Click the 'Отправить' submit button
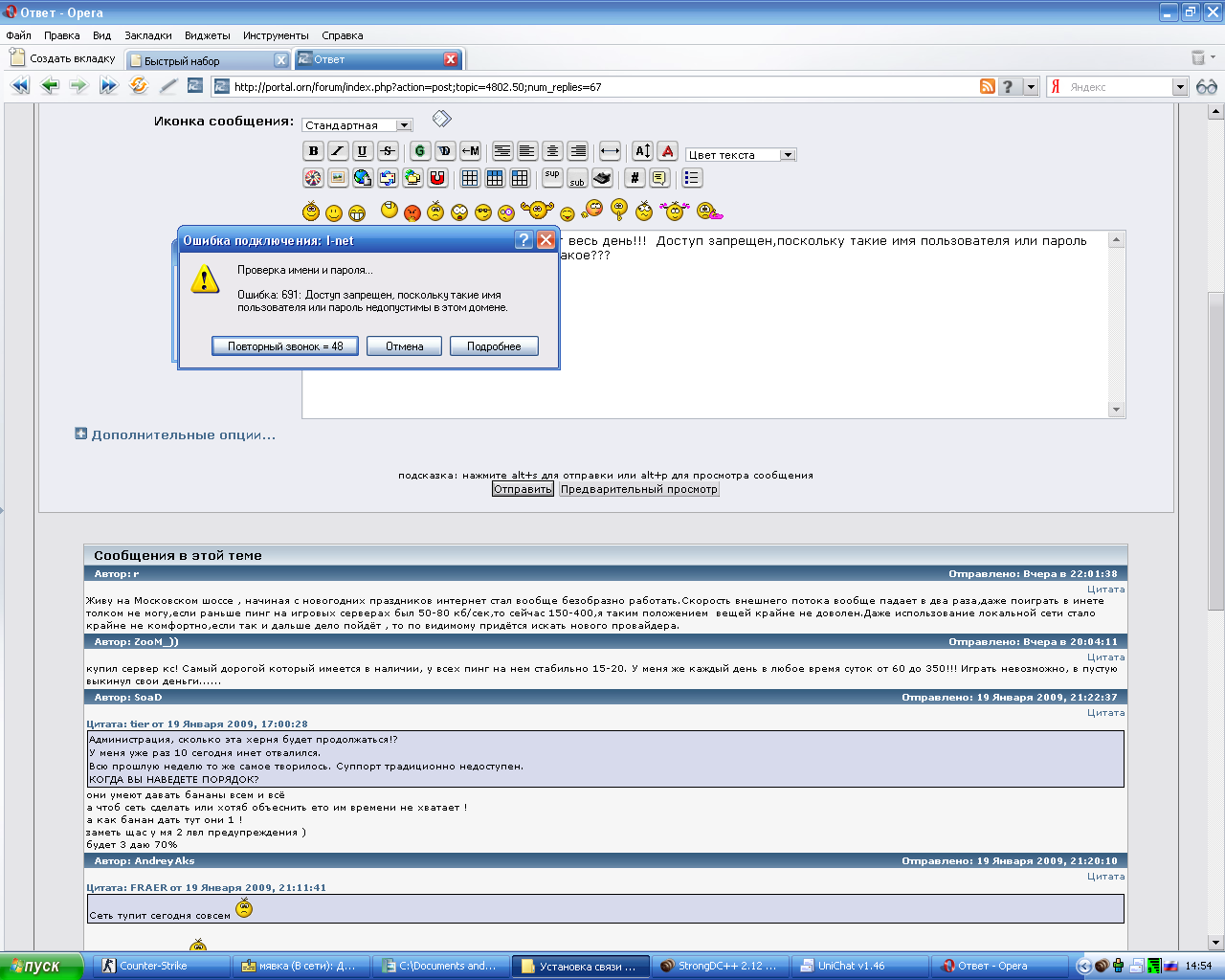Screen dimensions: 1225x980 click(523, 489)
